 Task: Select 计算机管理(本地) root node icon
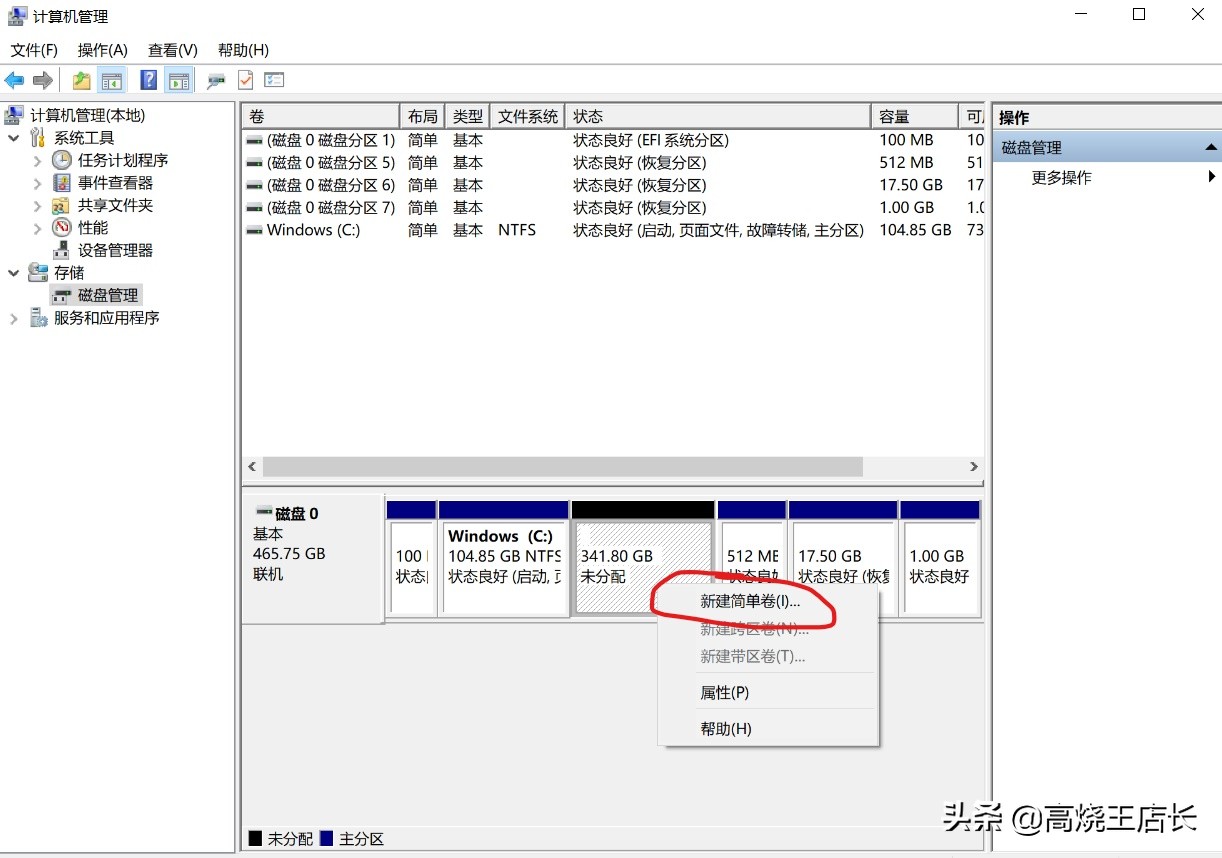16,115
